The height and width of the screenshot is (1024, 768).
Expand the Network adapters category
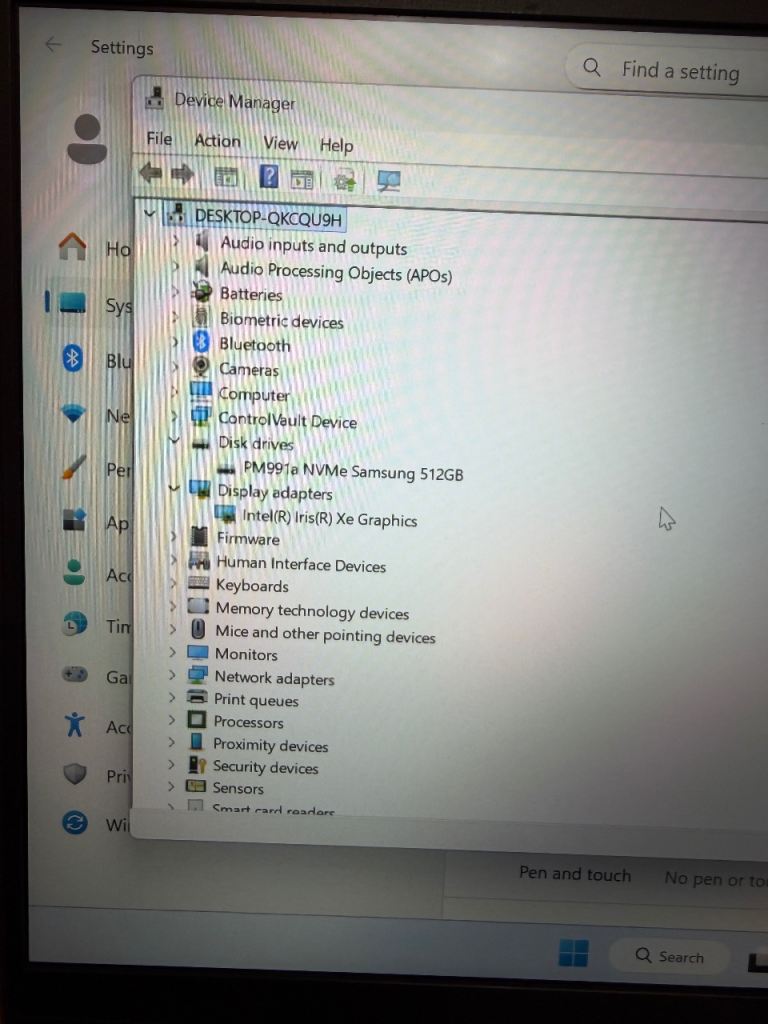pyautogui.click(x=173, y=675)
